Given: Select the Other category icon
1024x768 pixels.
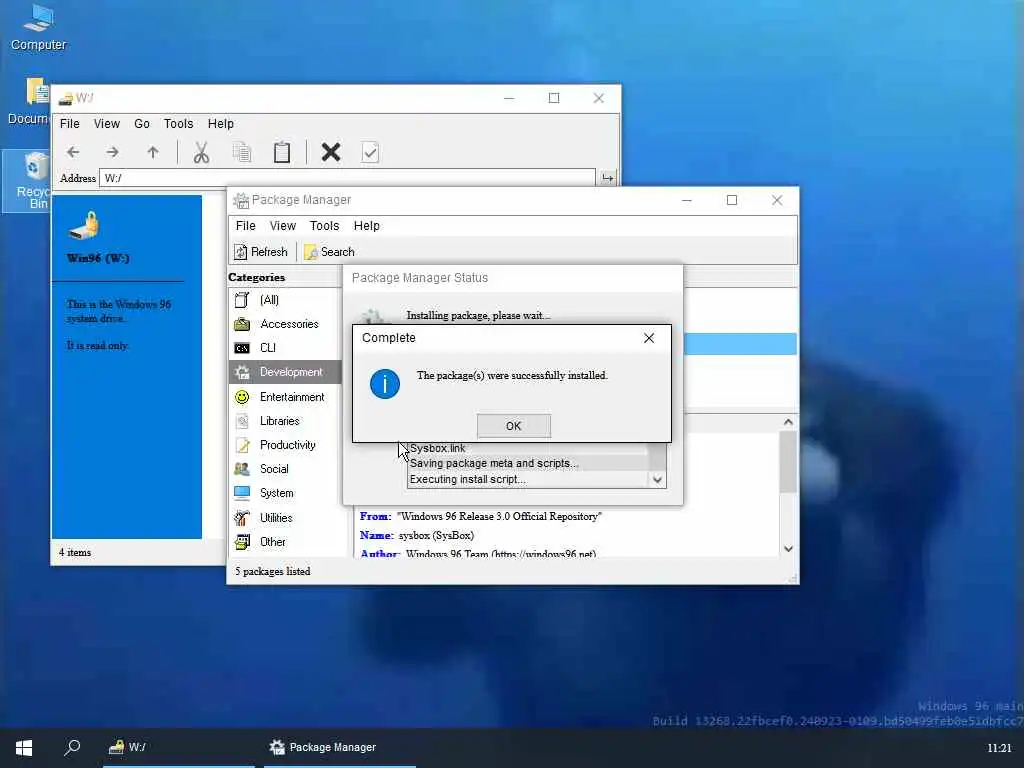Looking at the screenshot, I should pyautogui.click(x=242, y=542).
